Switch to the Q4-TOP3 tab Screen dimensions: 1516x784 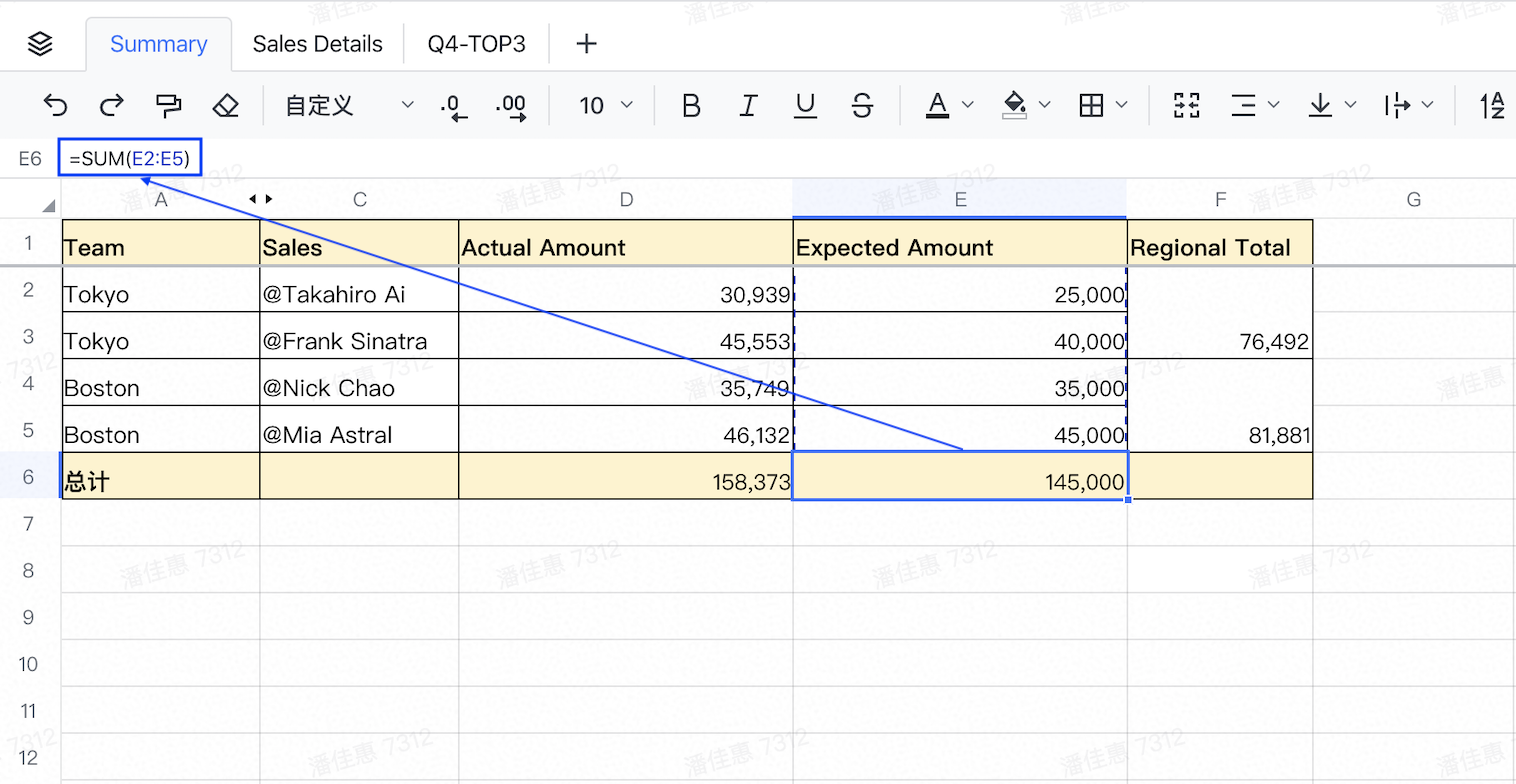point(476,44)
